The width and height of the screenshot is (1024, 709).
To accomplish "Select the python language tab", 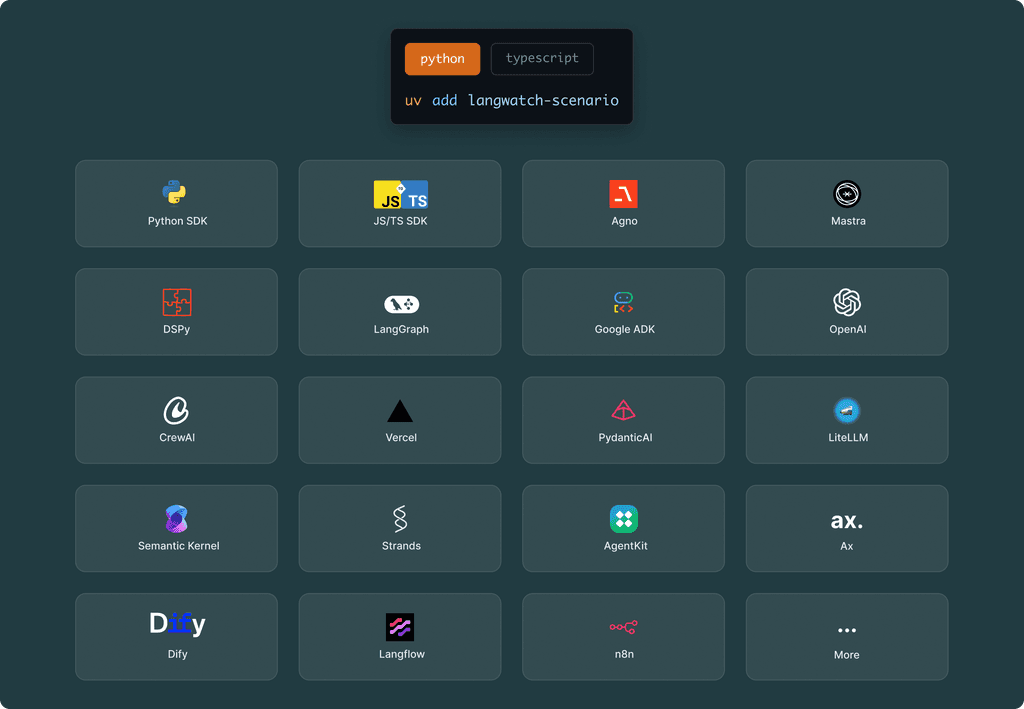I will click(442, 59).
